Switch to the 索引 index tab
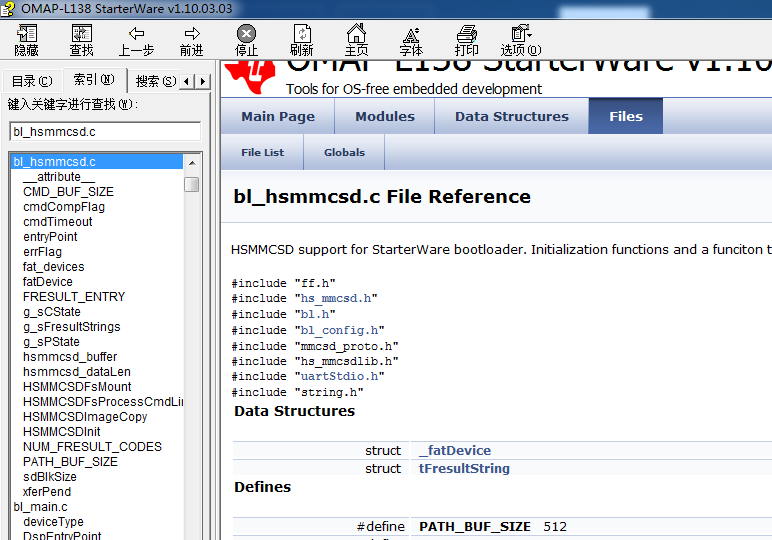772x540 pixels. [x=94, y=79]
